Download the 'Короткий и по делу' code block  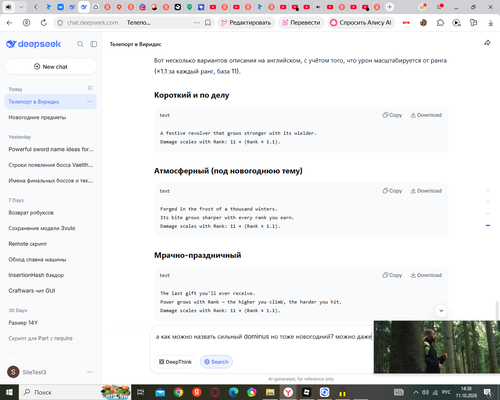pos(426,115)
